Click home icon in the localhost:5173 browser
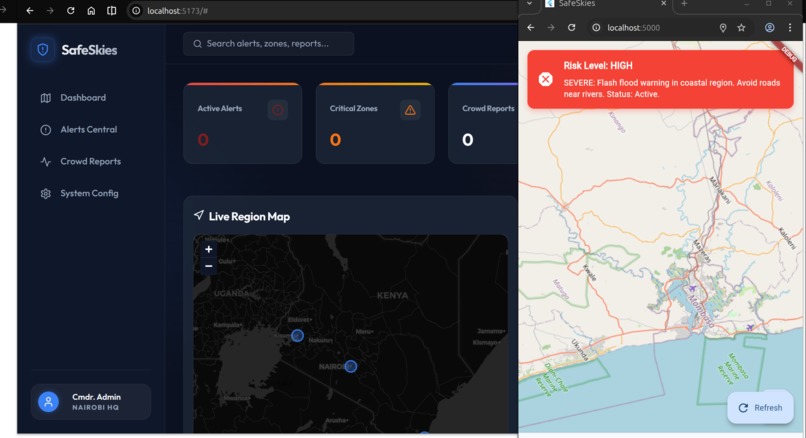 91,10
